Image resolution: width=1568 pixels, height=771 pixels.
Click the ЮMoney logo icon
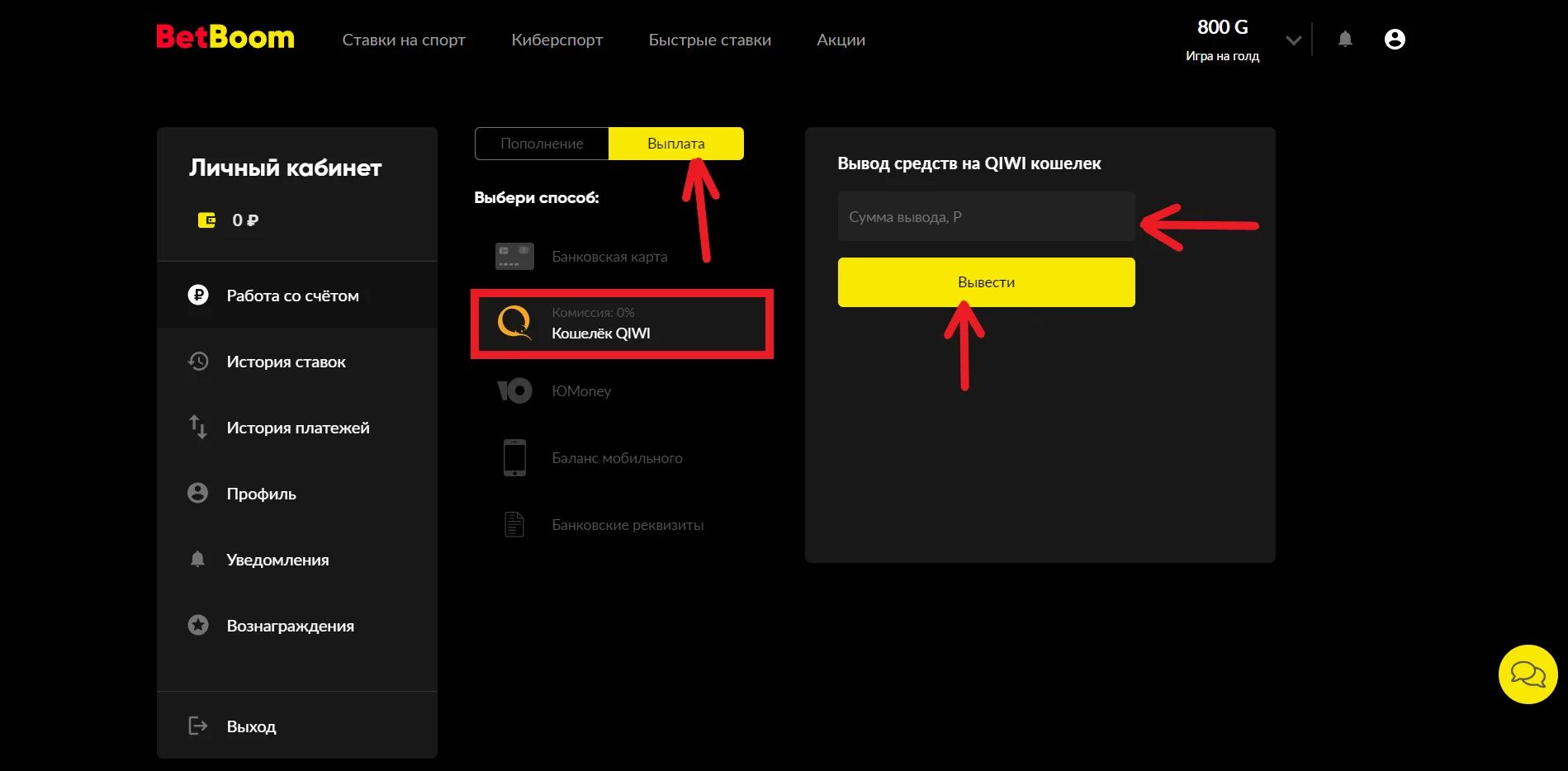514,390
